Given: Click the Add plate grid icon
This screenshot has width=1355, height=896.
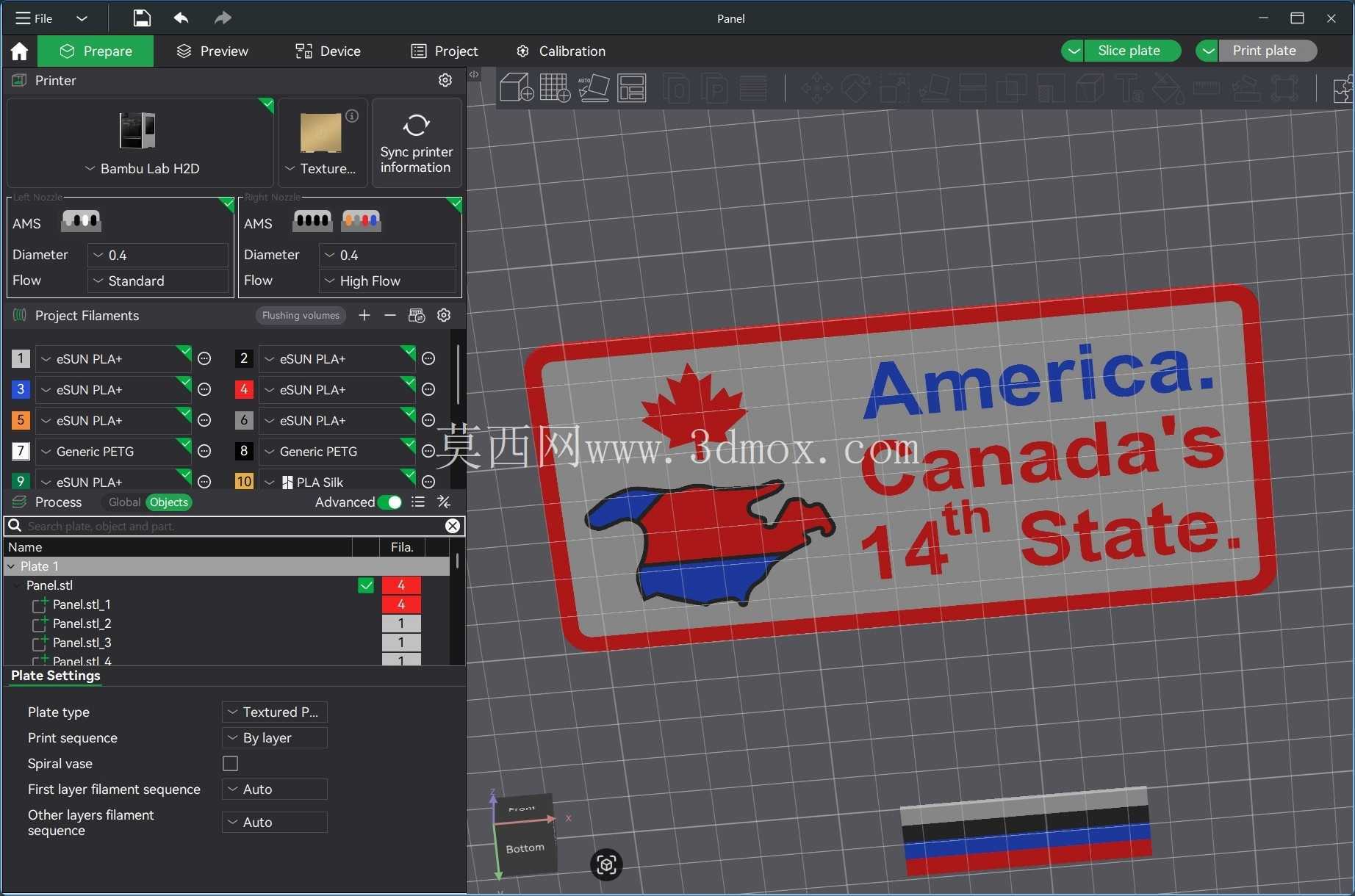Looking at the screenshot, I should [x=555, y=87].
